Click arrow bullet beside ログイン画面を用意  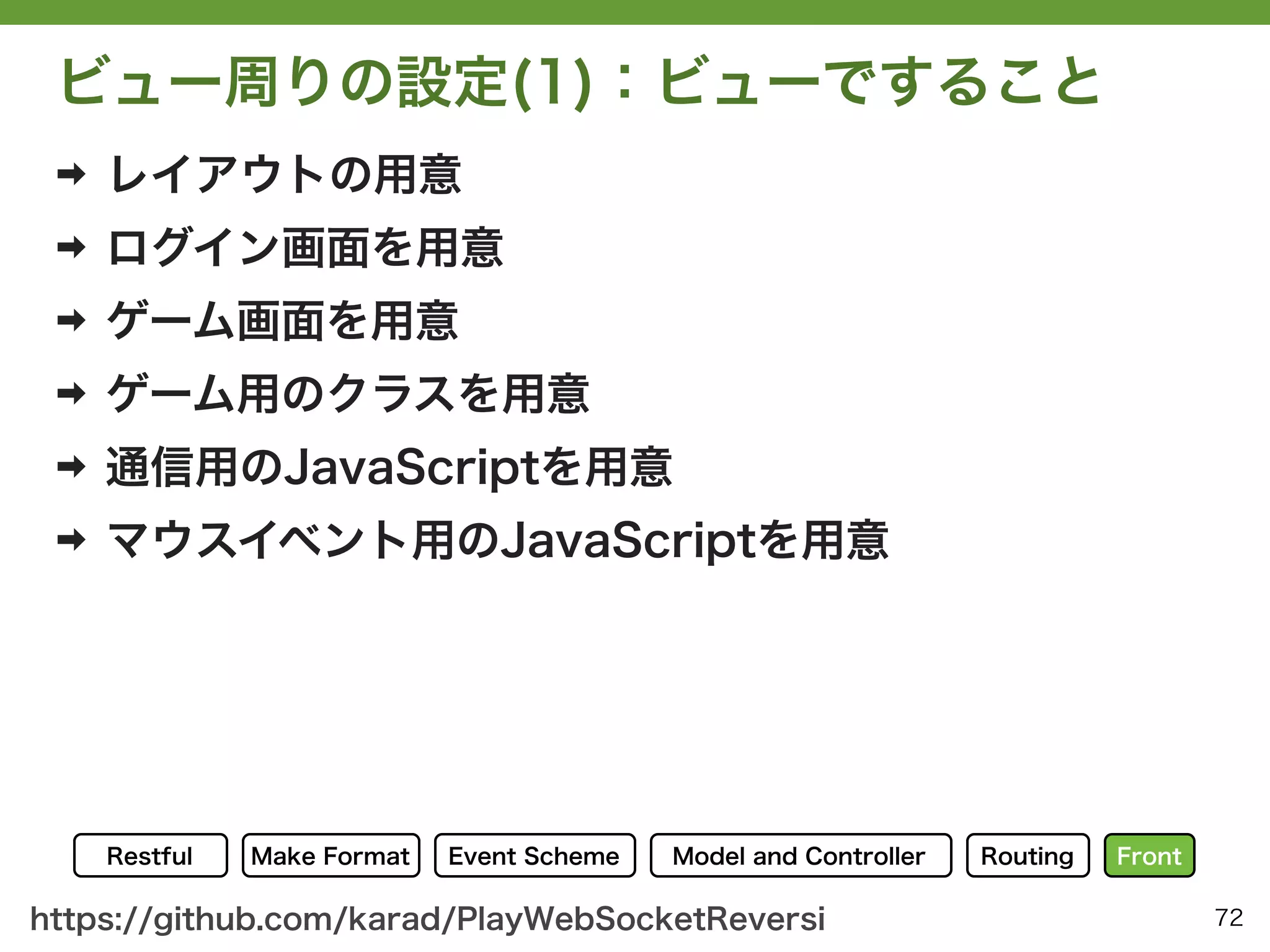[71, 247]
